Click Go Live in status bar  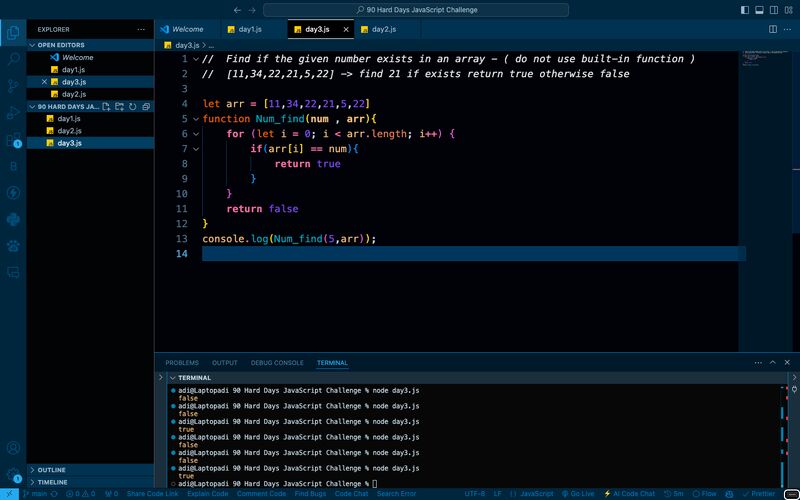[x=578, y=494]
